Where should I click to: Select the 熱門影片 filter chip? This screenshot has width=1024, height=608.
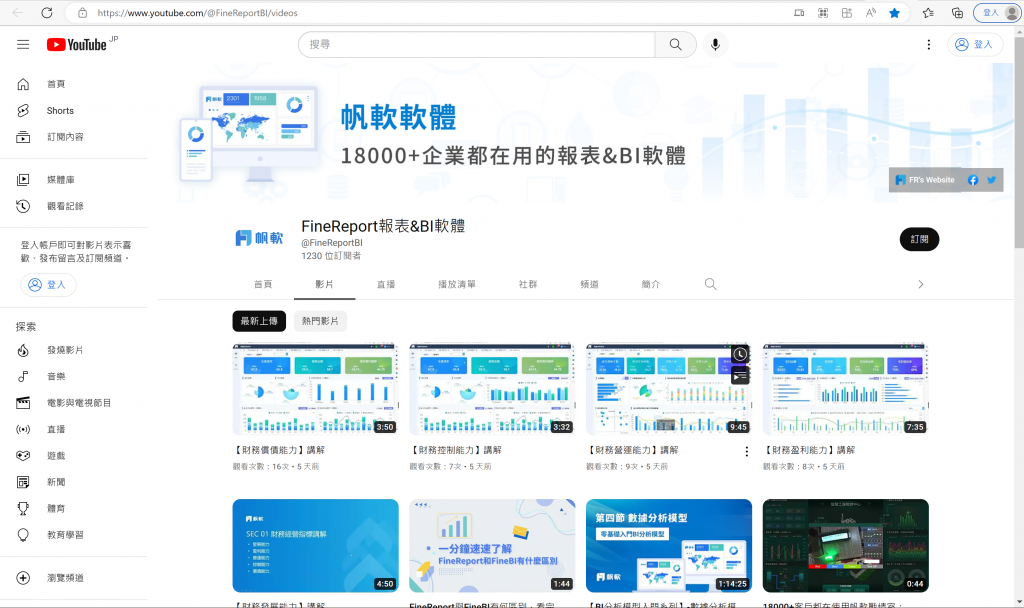320,321
